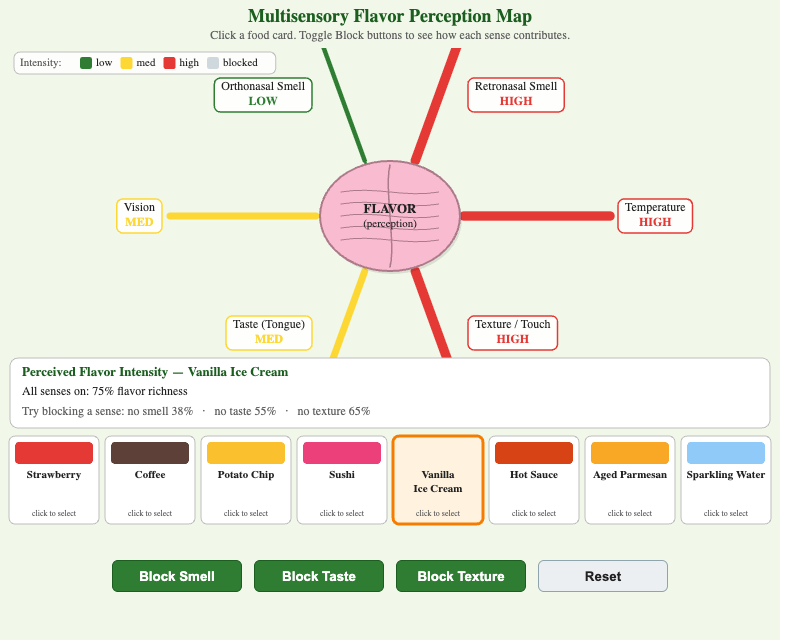
Task: Select the Hot Sauce card
Action: tap(534, 480)
